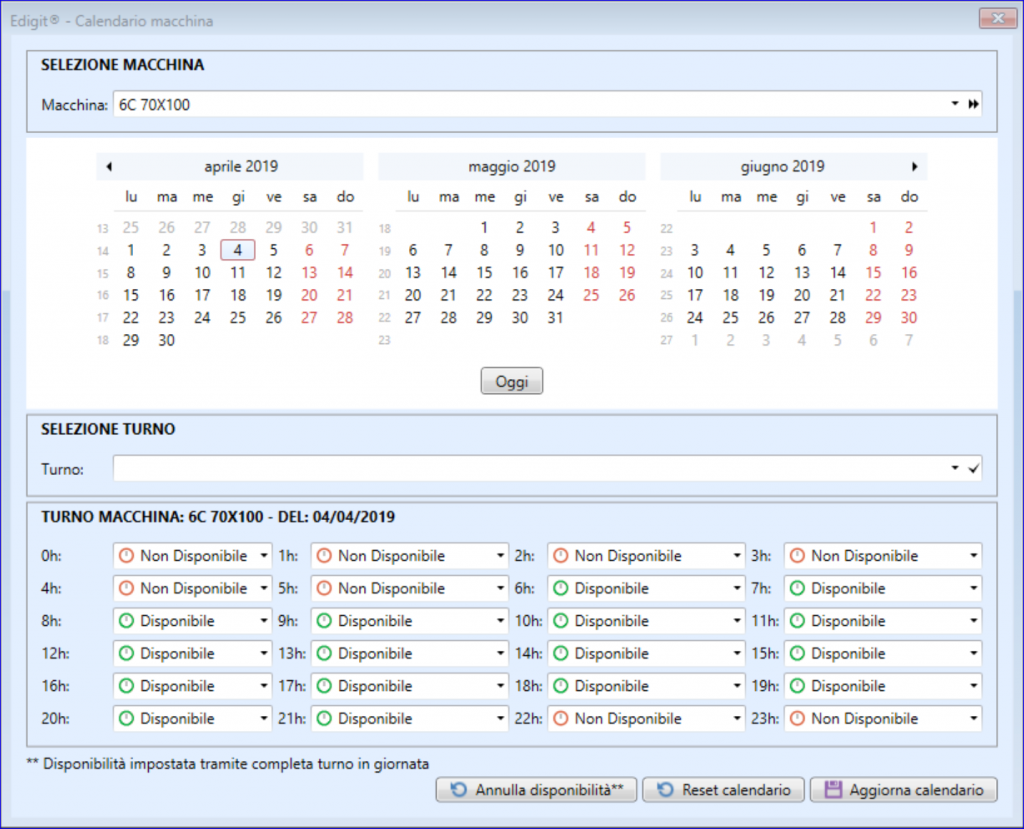Click the back arrow on the aprile 2019 calendar
This screenshot has width=1024, height=829.
pyautogui.click(x=109, y=167)
